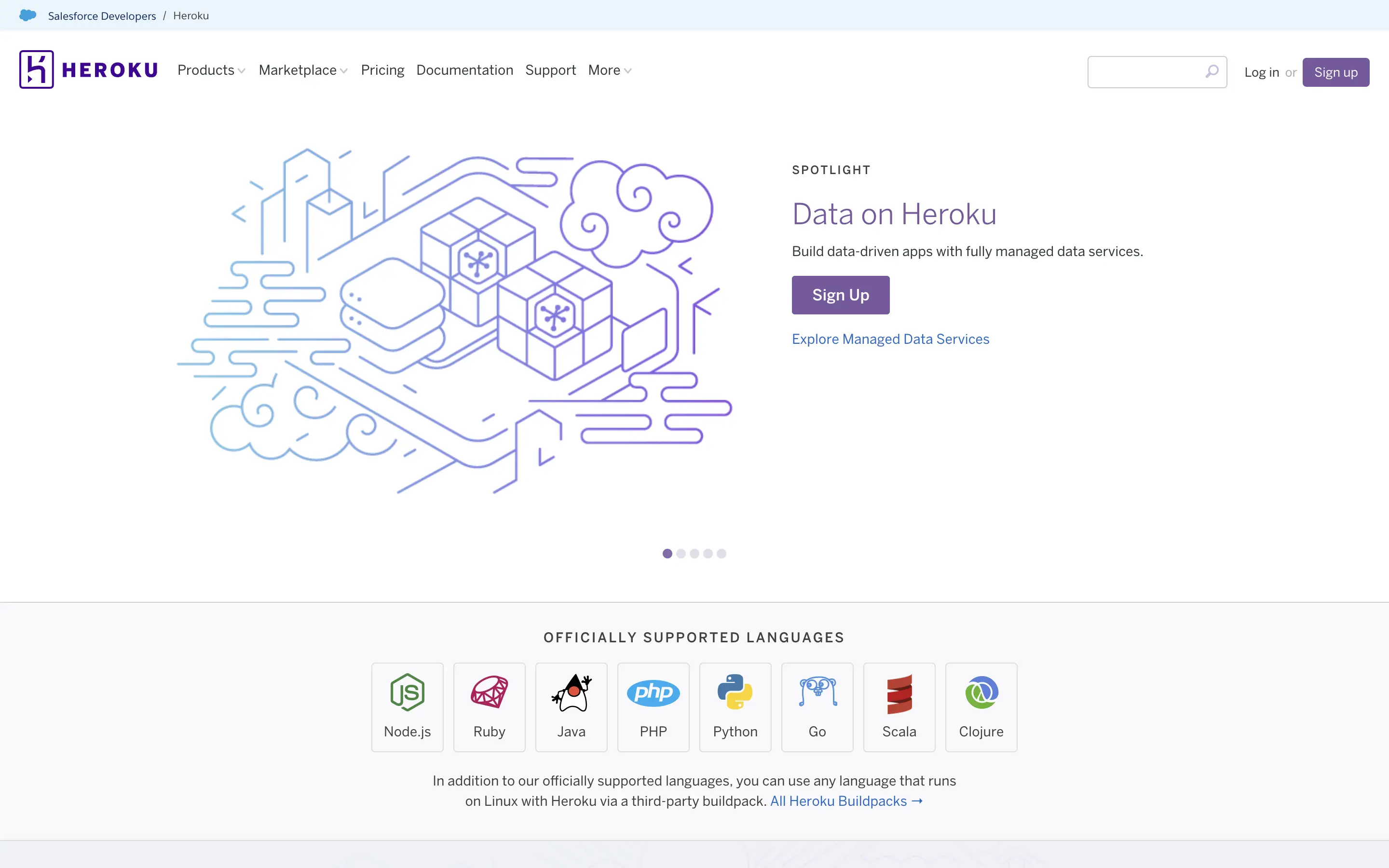Click the Heroku breadcrumb link
Viewport: 1389px width, 868px height.
191,16
